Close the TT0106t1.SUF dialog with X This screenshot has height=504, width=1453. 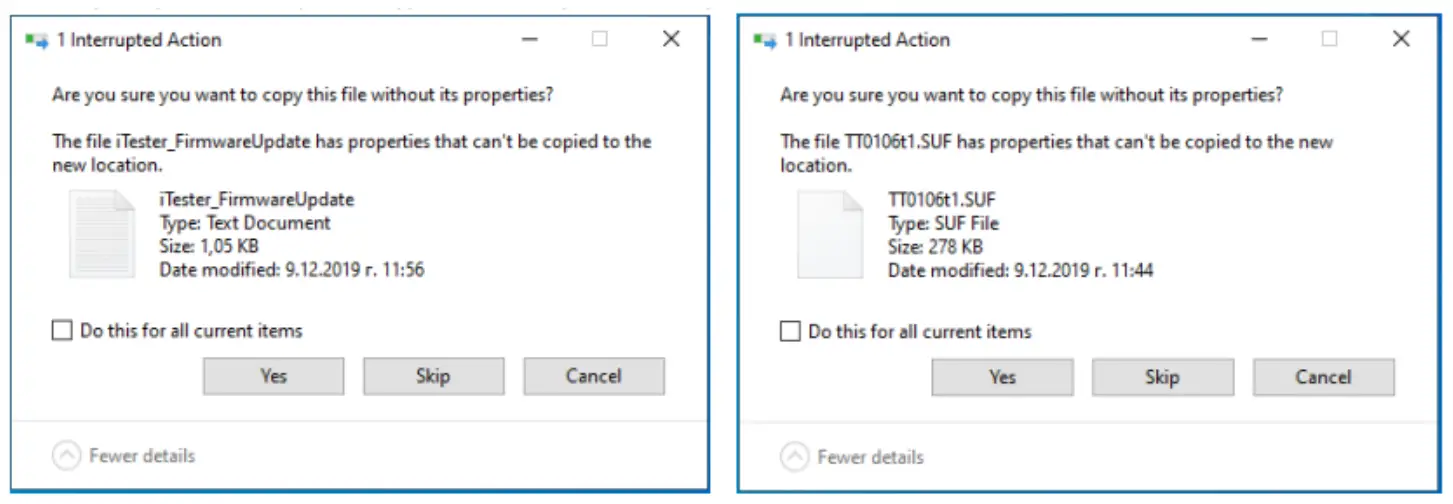coord(1401,39)
